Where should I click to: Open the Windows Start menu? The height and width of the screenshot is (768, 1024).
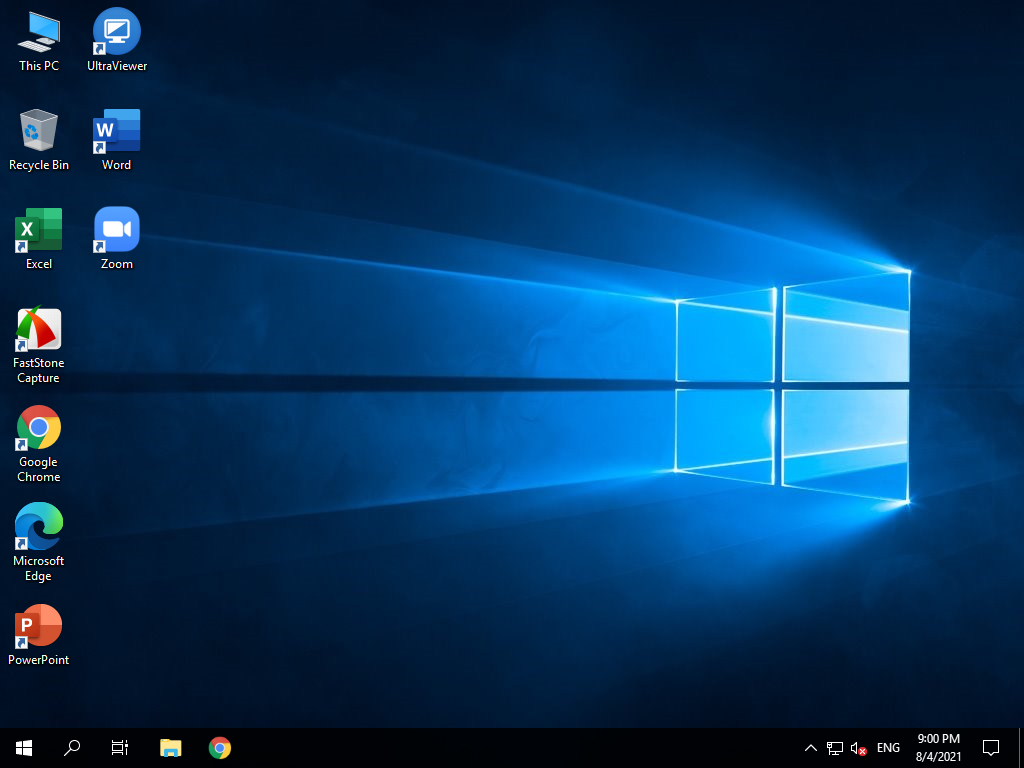[x=24, y=747]
